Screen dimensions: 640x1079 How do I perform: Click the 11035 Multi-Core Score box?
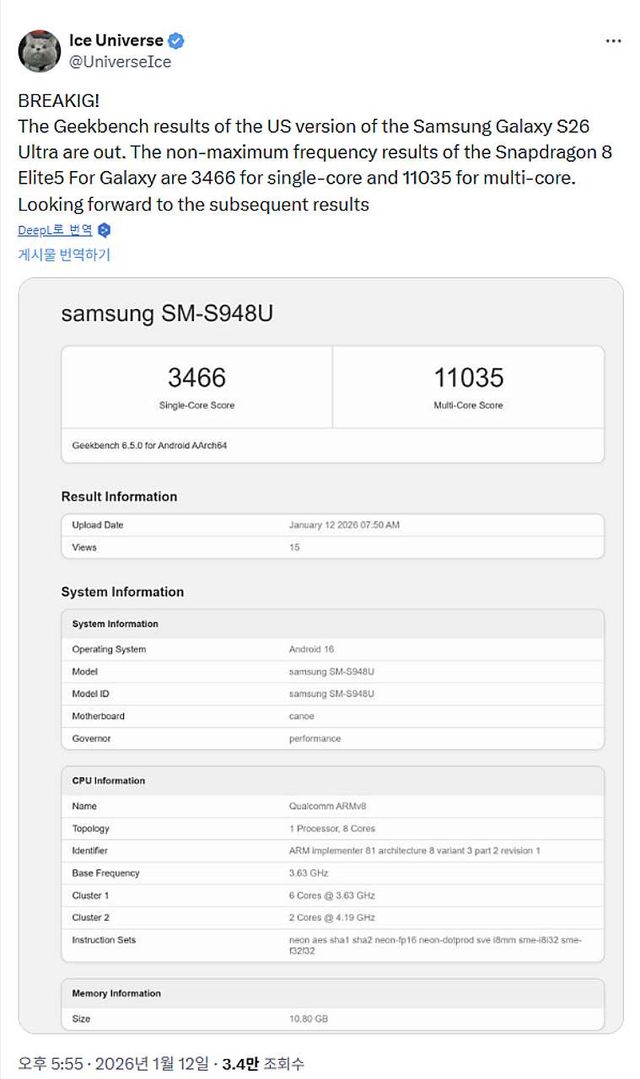[468, 387]
